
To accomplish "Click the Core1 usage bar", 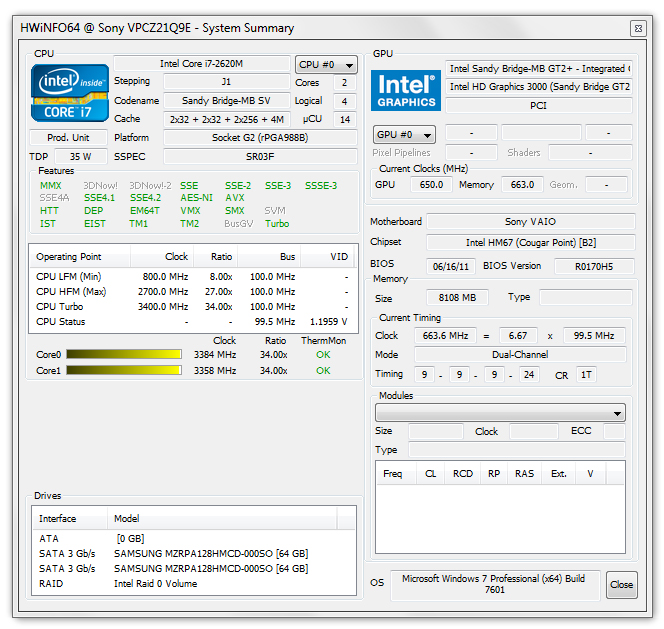I will (124, 370).
